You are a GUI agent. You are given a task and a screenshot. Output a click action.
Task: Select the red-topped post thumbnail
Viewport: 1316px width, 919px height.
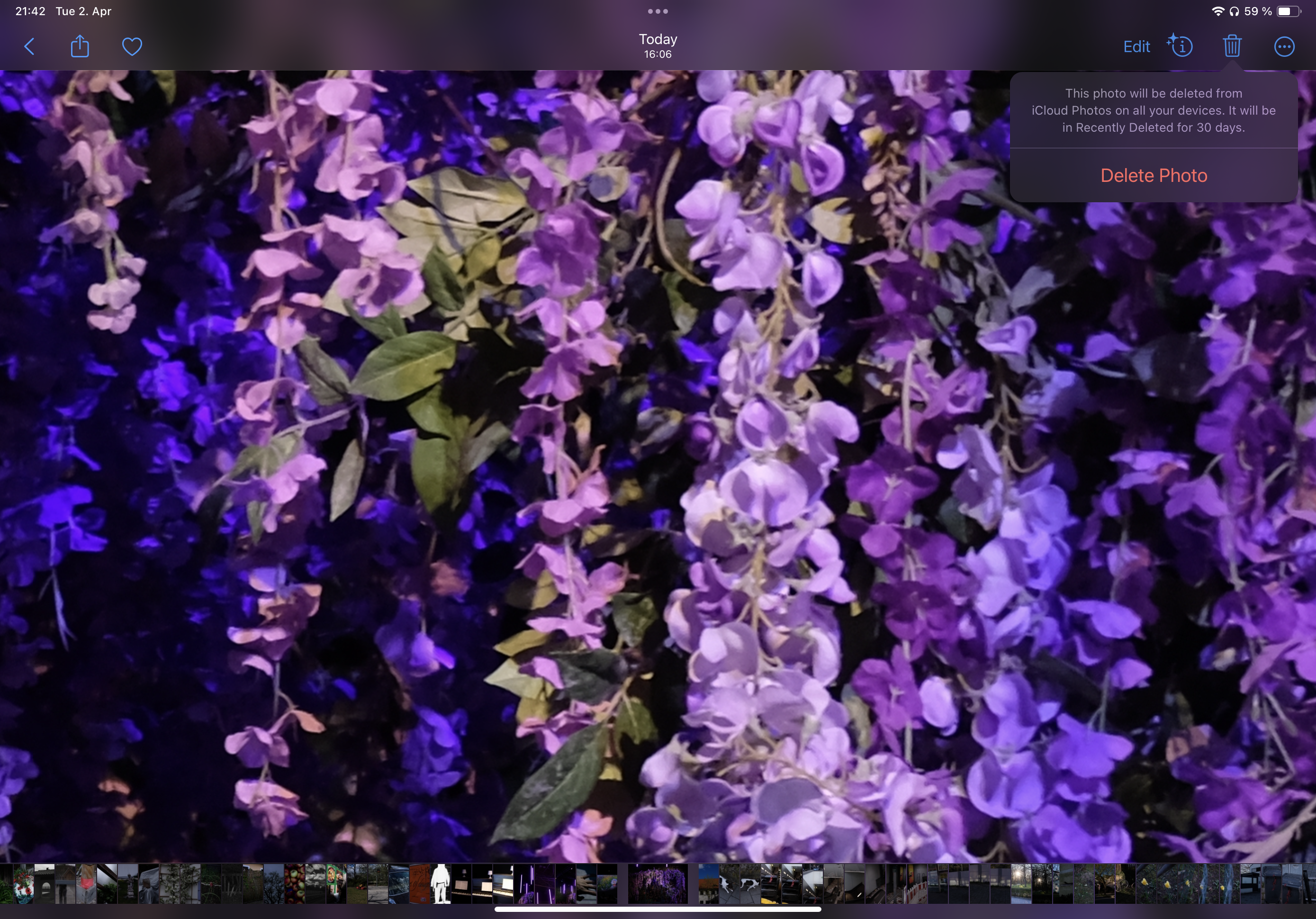86,884
